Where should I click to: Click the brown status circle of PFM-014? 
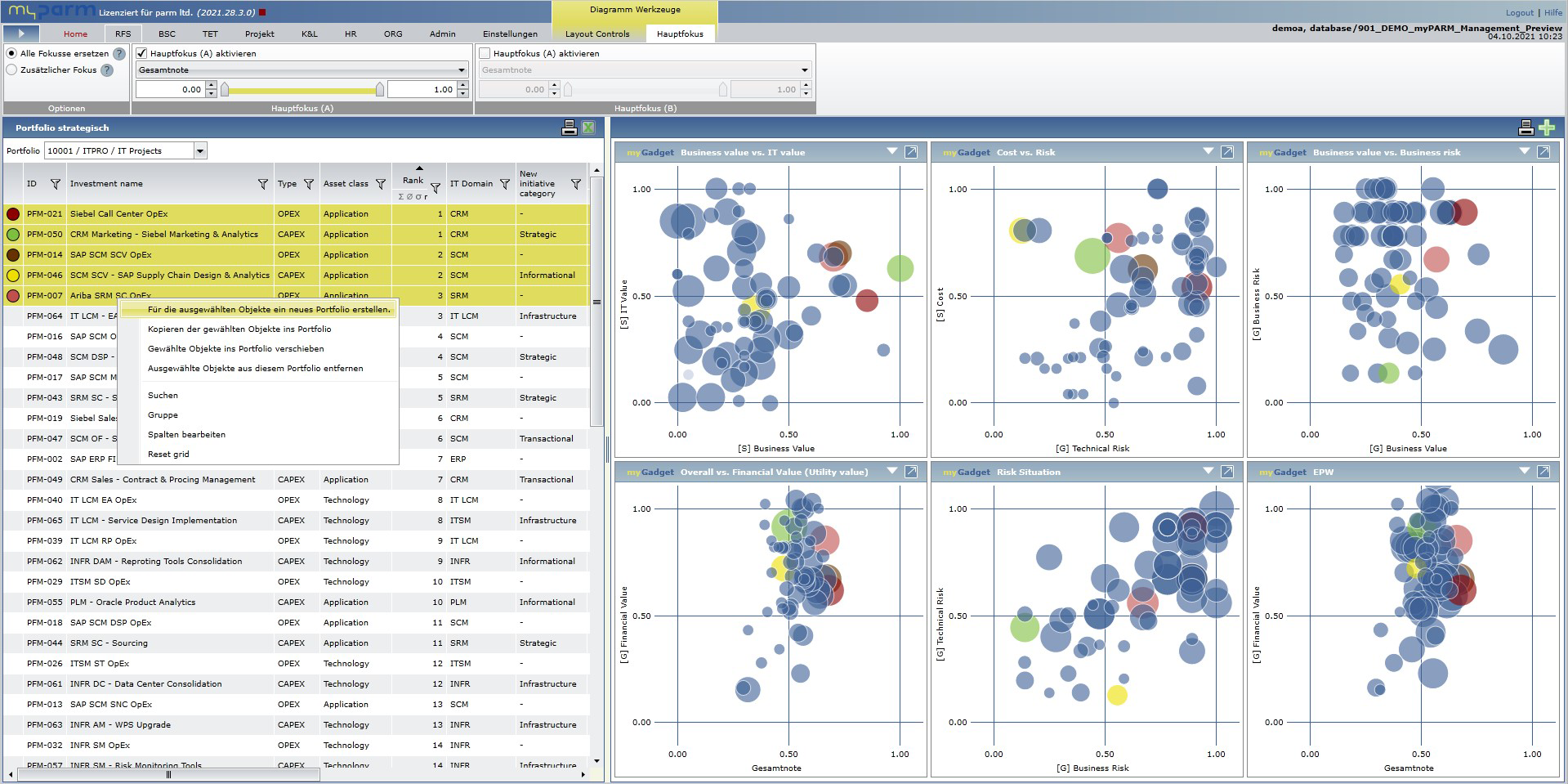click(13, 255)
